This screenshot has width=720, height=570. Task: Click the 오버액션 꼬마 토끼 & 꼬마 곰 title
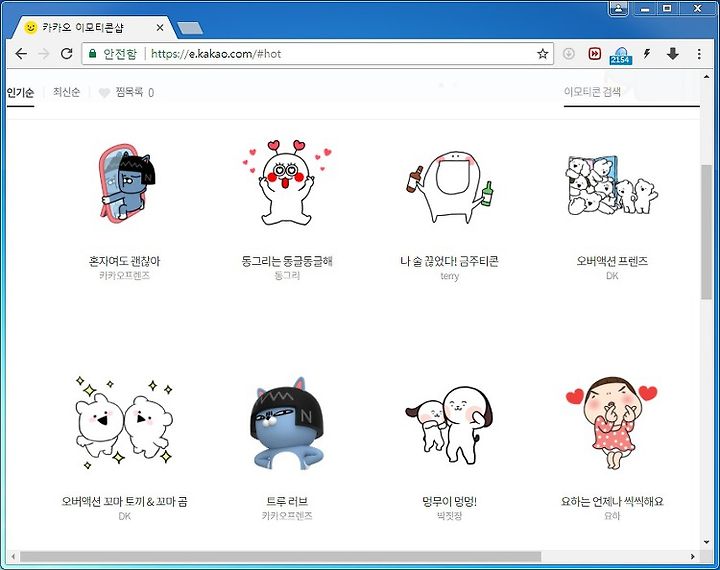(124, 502)
